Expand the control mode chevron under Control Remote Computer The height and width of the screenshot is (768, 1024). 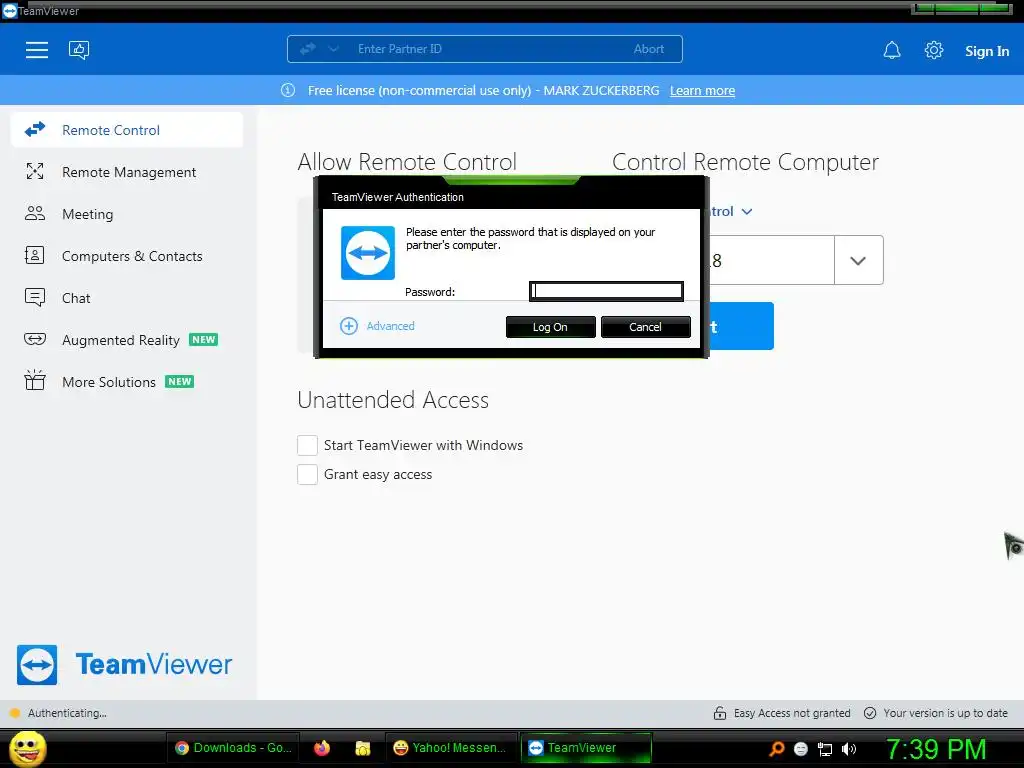[747, 212]
